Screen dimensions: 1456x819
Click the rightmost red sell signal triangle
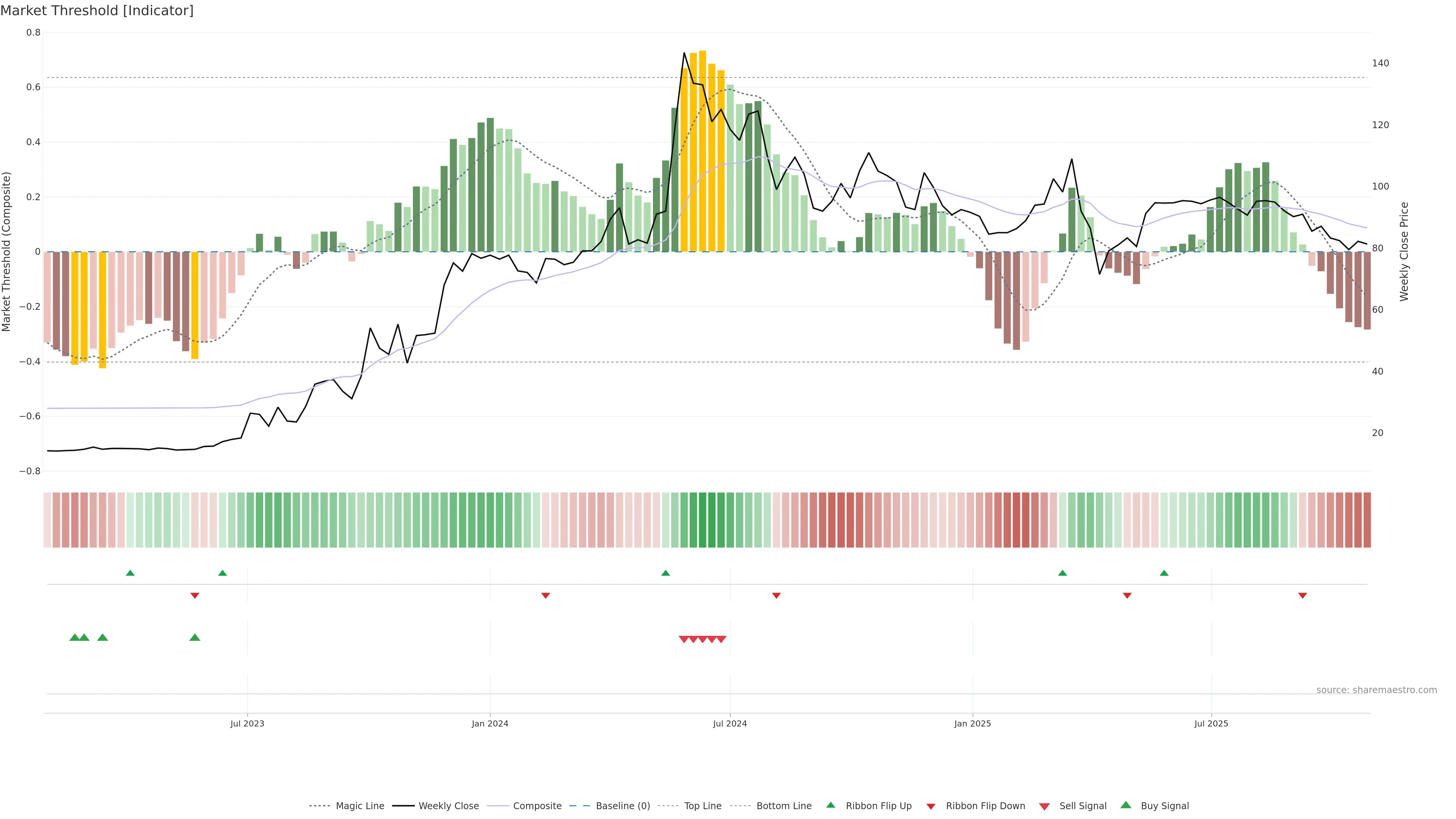(x=721, y=639)
